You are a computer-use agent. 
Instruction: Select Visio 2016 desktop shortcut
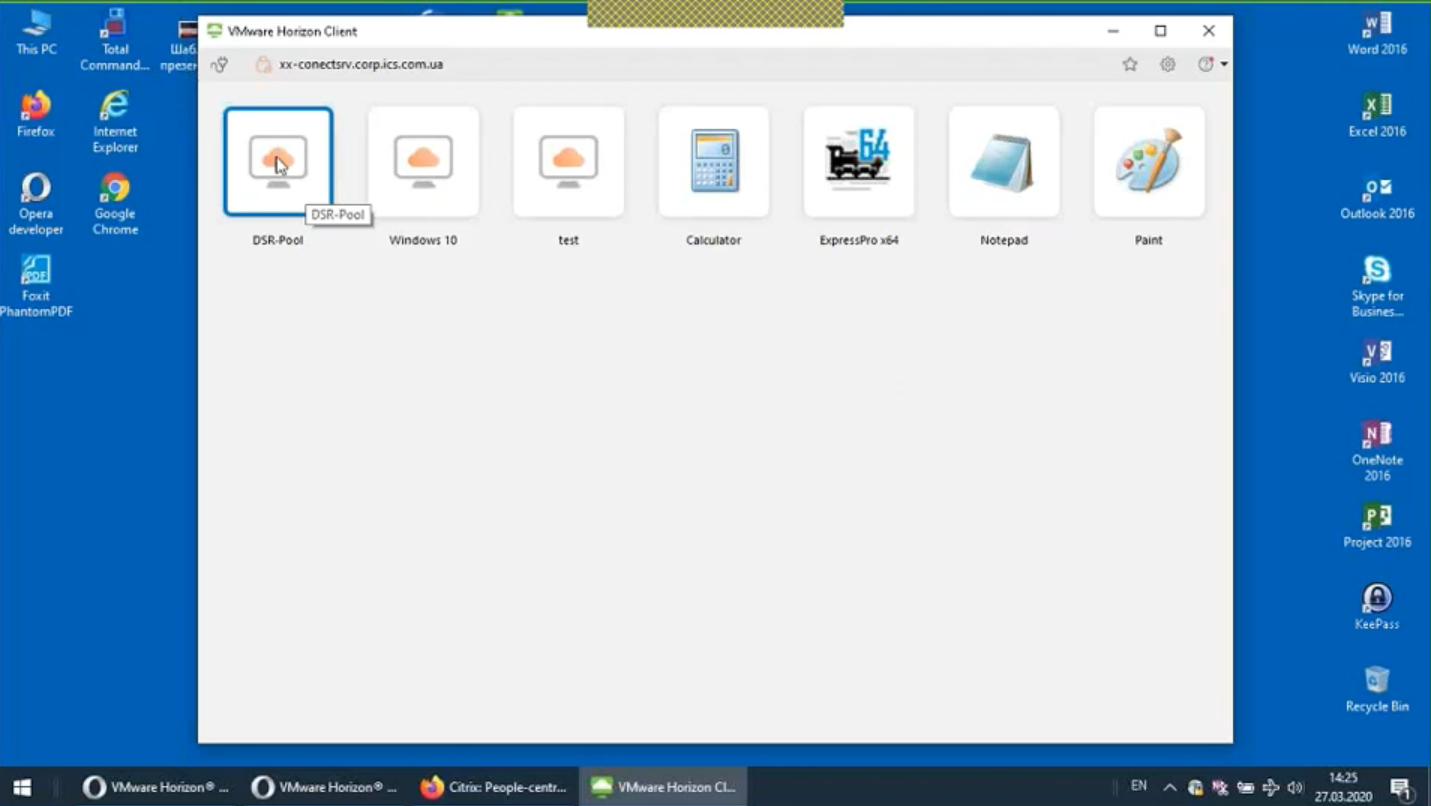[1377, 361]
